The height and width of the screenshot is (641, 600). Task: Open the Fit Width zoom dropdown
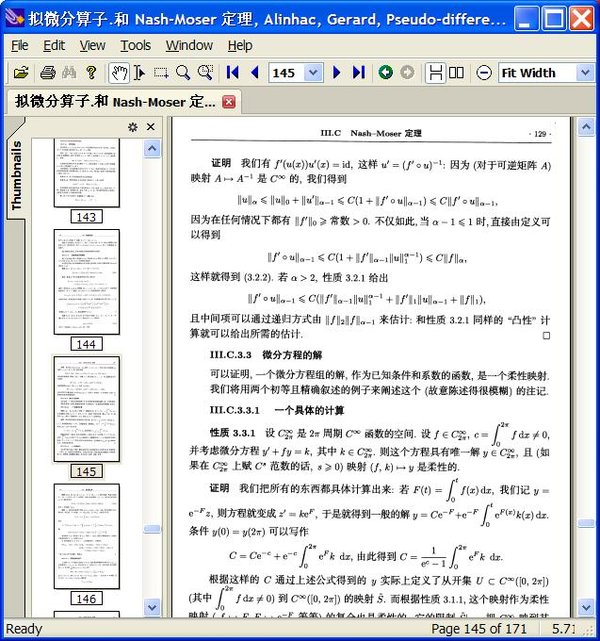[585, 73]
